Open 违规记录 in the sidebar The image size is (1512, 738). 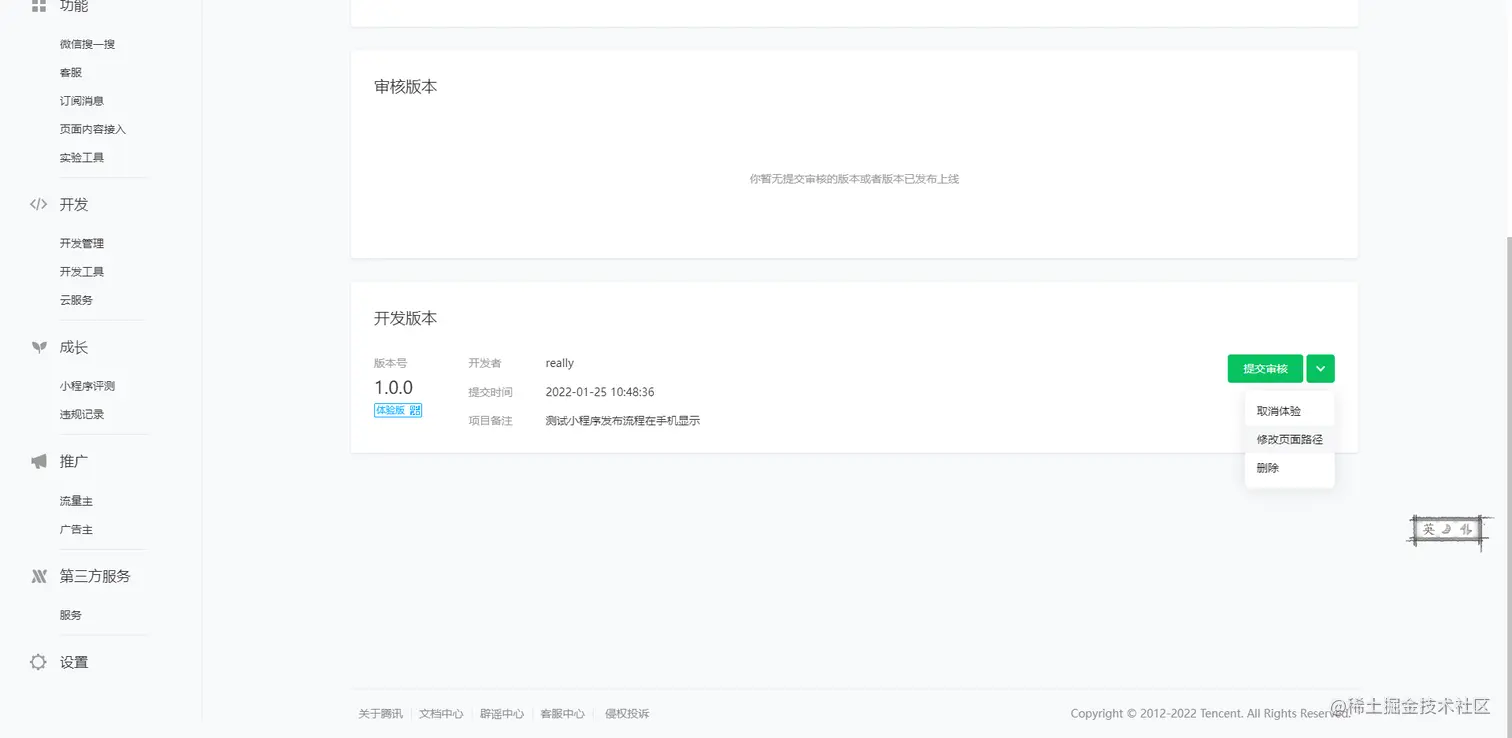pos(82,414)
